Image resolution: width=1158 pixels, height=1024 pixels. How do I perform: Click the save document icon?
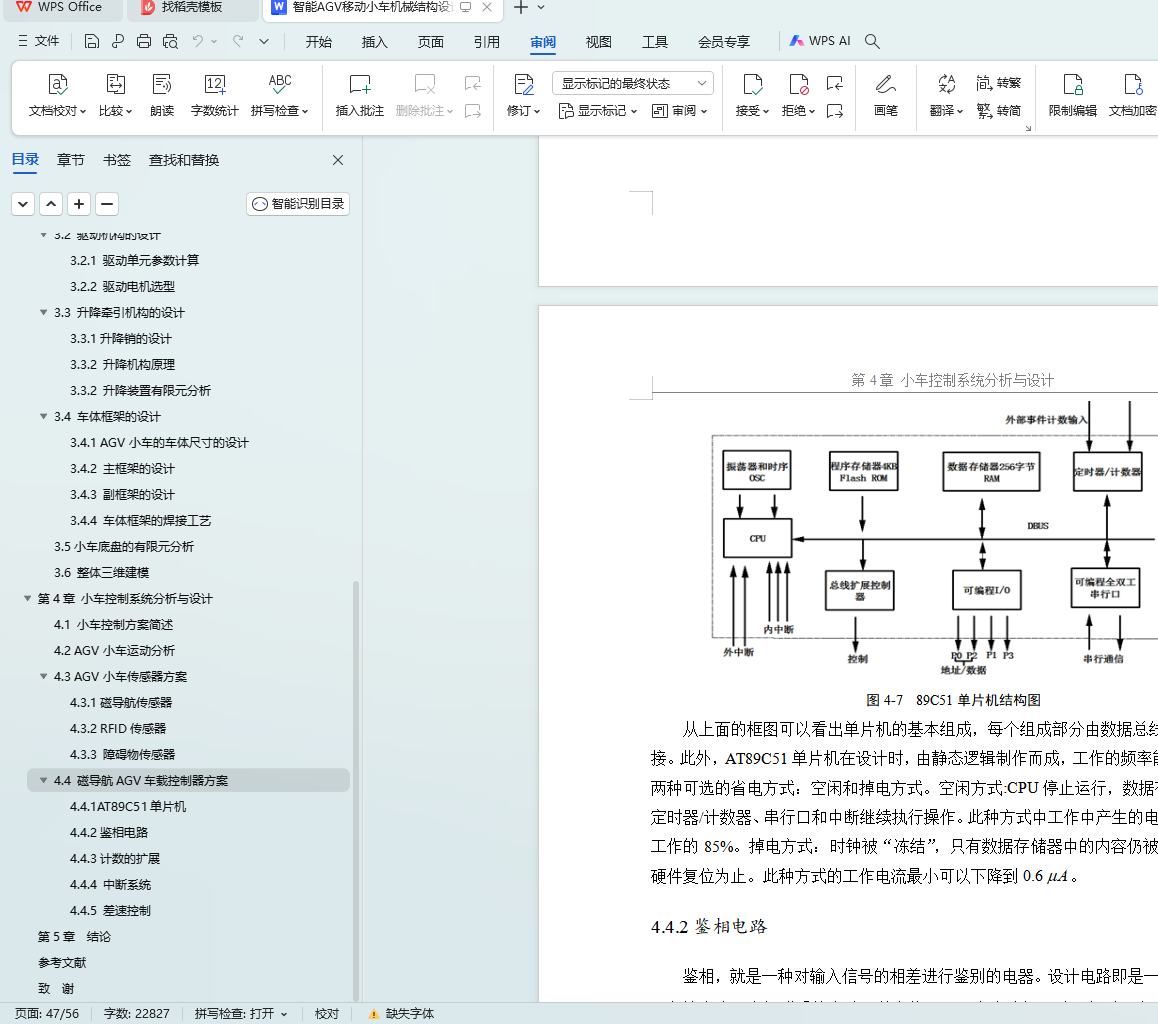(92, 41)
